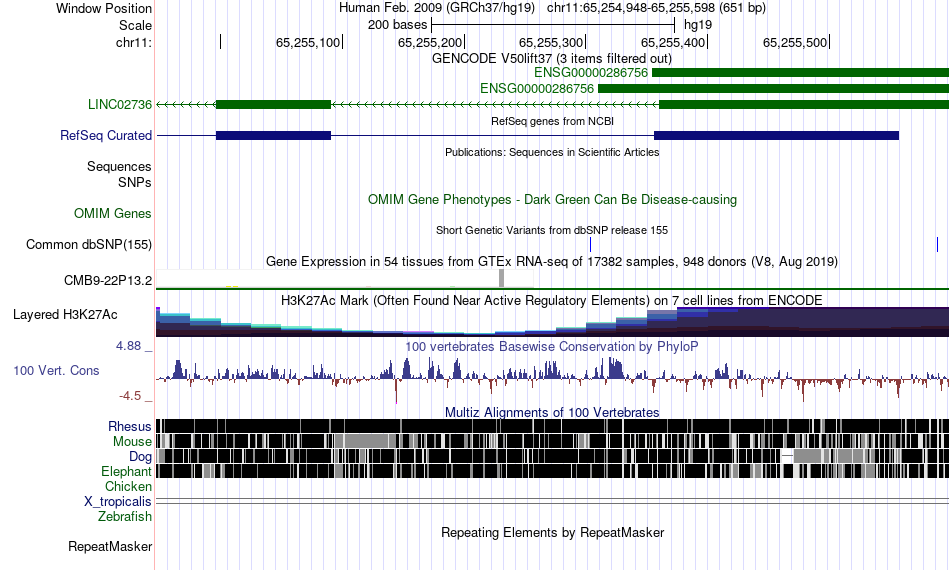This screenshot has height=570, width=950.
Task: Select the Chicken alignment row label
Action: coord(128,486)
